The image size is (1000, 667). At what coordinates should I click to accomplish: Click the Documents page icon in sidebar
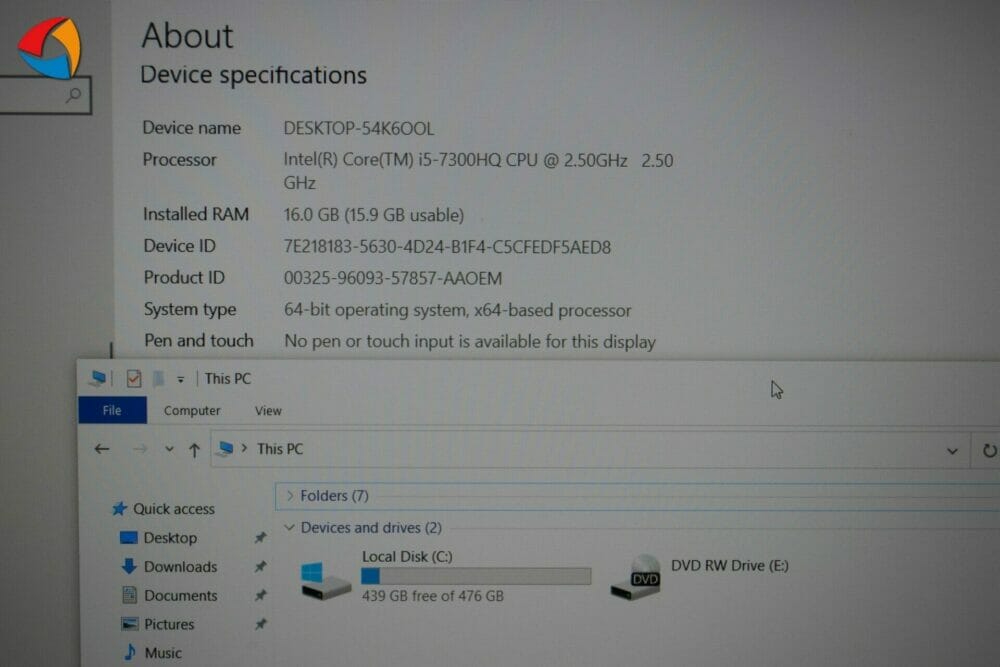[129, 594]
